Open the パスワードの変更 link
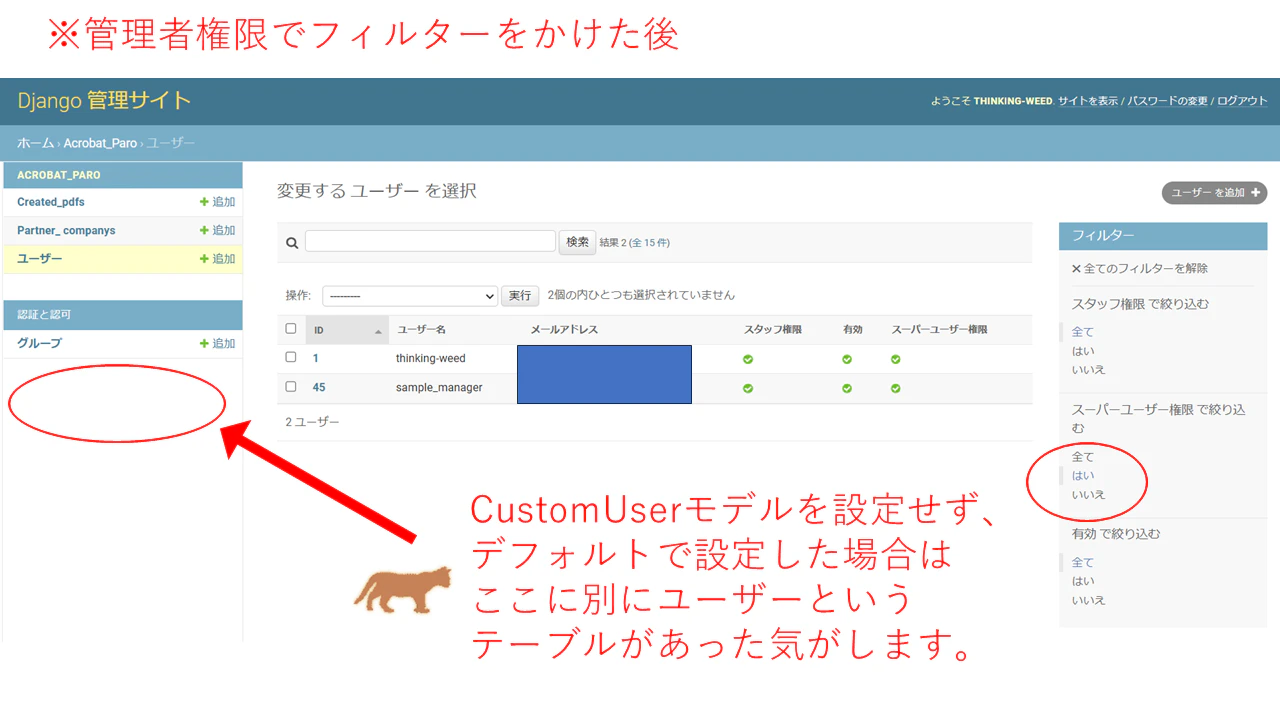Viewport: 1280px width, 720px height. [x=1167, y=101]
